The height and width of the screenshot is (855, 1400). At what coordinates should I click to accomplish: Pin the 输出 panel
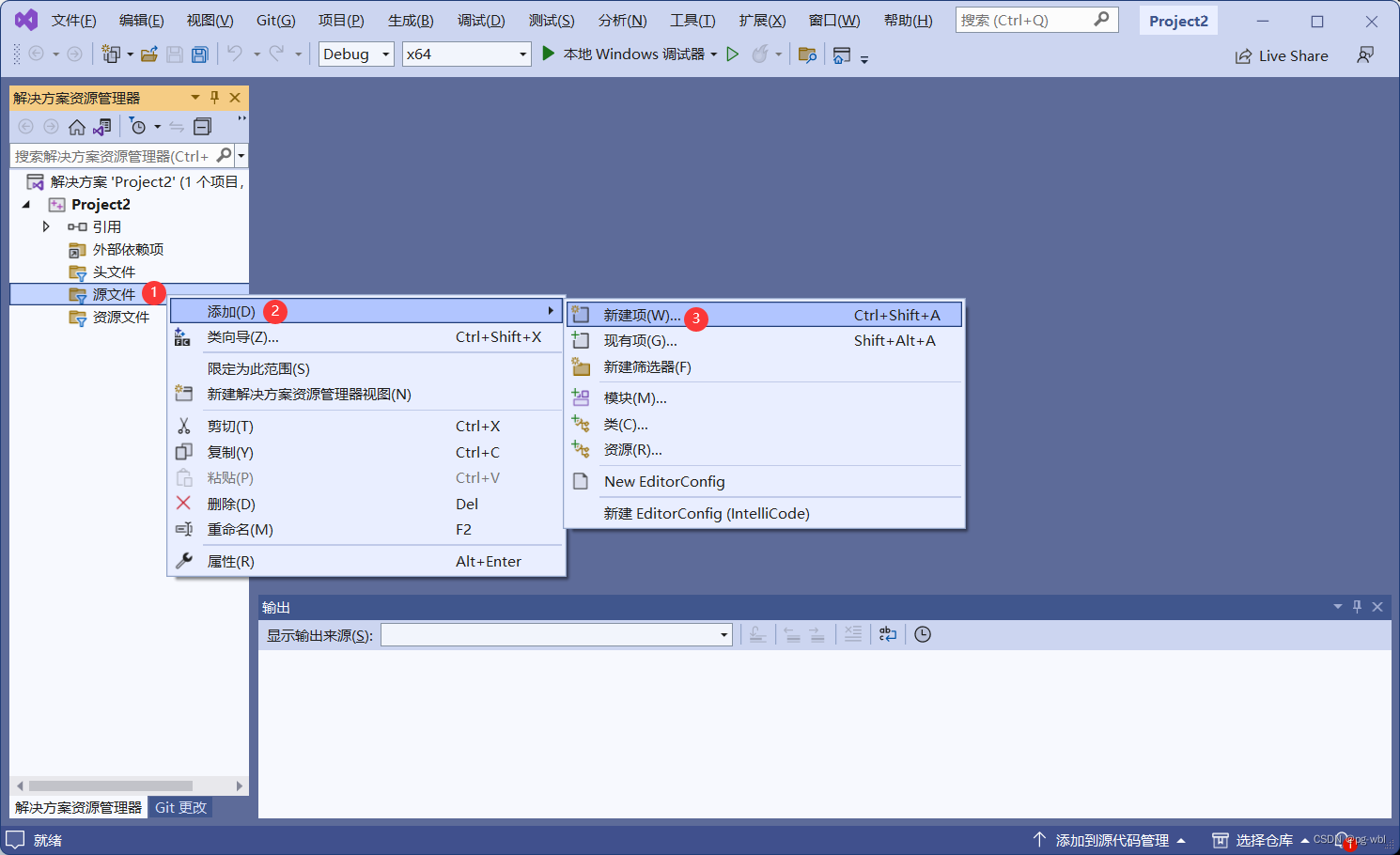click(1357, 607)
